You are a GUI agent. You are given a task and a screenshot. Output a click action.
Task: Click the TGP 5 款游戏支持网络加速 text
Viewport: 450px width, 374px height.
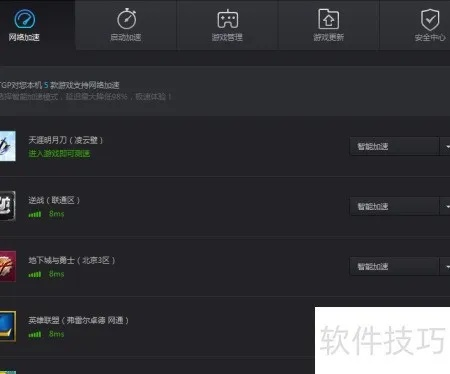tap(60, 85)
